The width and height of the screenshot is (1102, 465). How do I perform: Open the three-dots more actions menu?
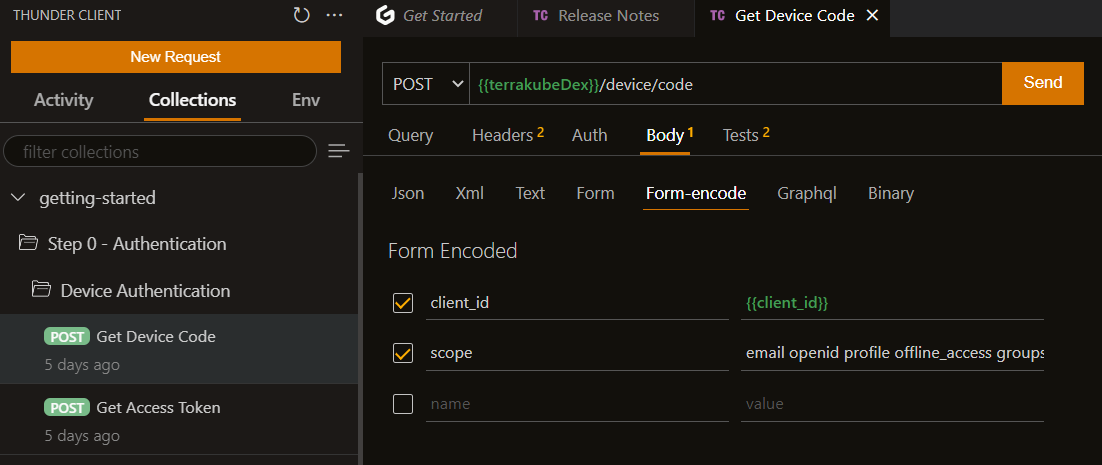335,15
